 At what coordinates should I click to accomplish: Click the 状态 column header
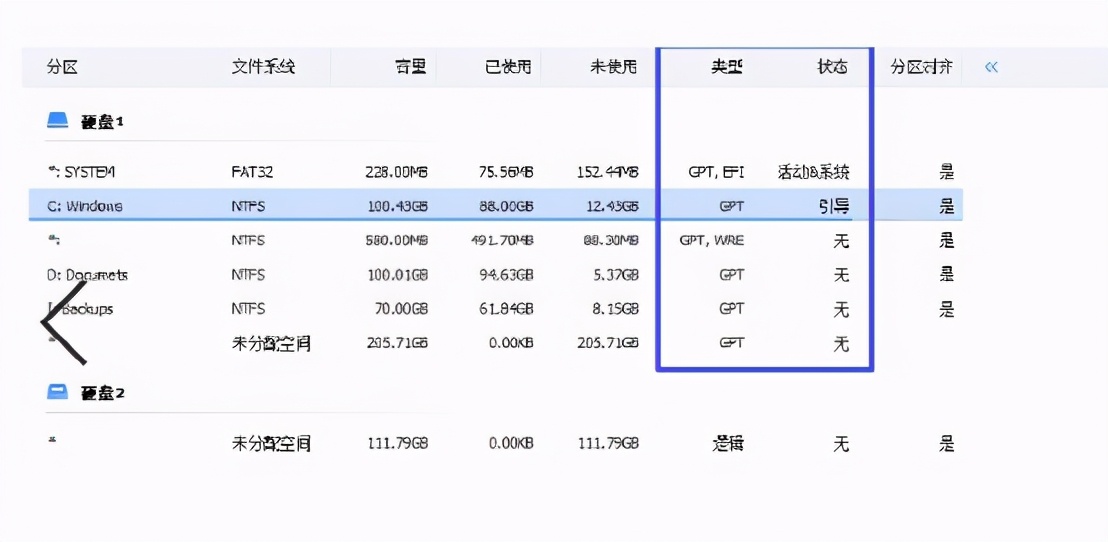click(832, 67)
